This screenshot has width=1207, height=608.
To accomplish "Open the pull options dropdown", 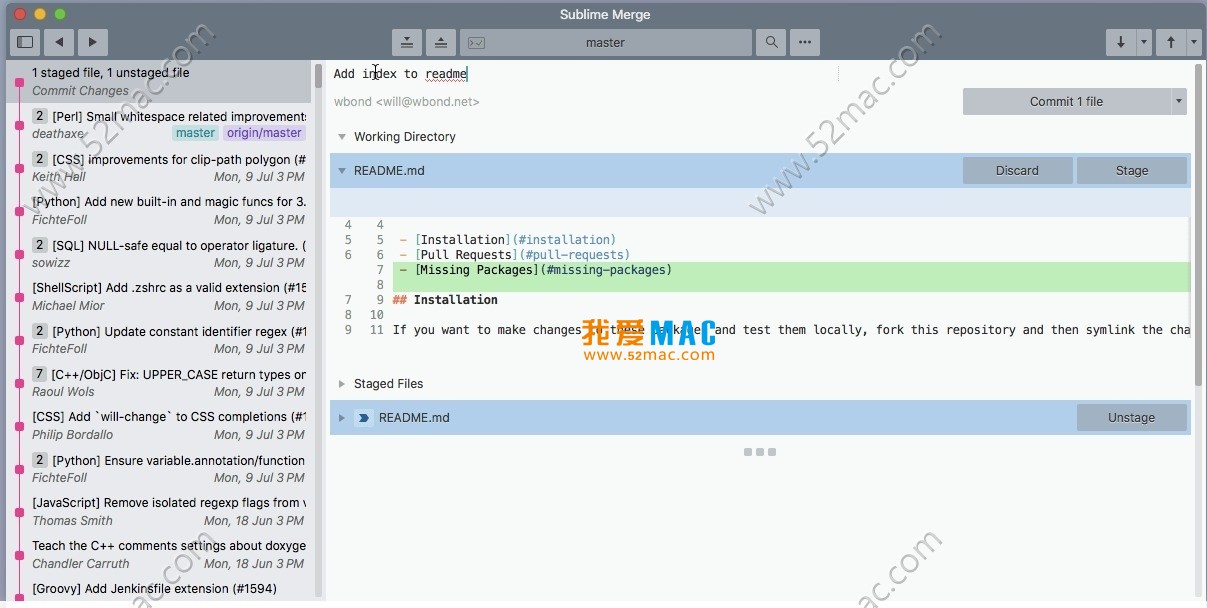I will 1143,42.
